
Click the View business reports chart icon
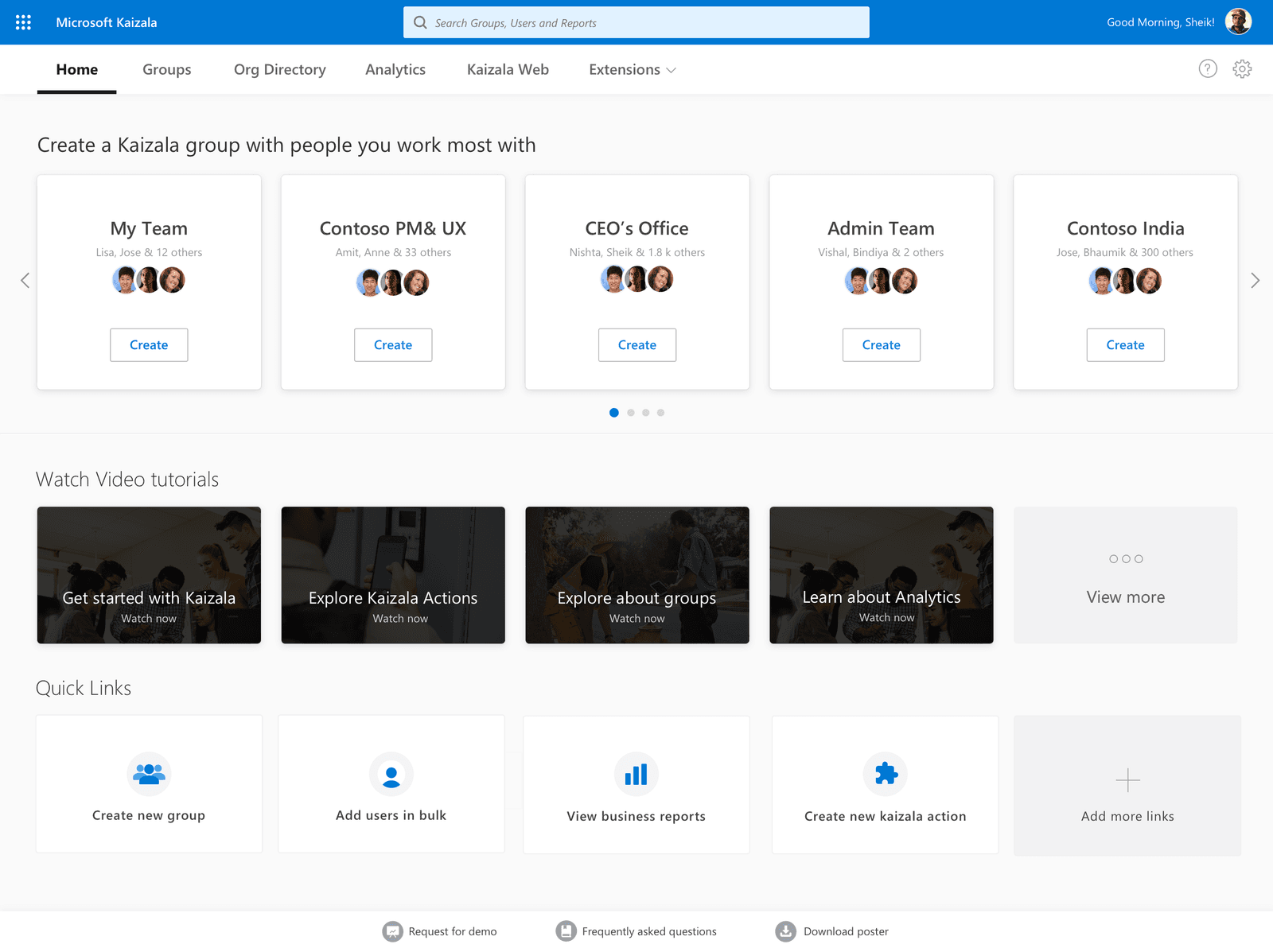(x=636, y=774)
